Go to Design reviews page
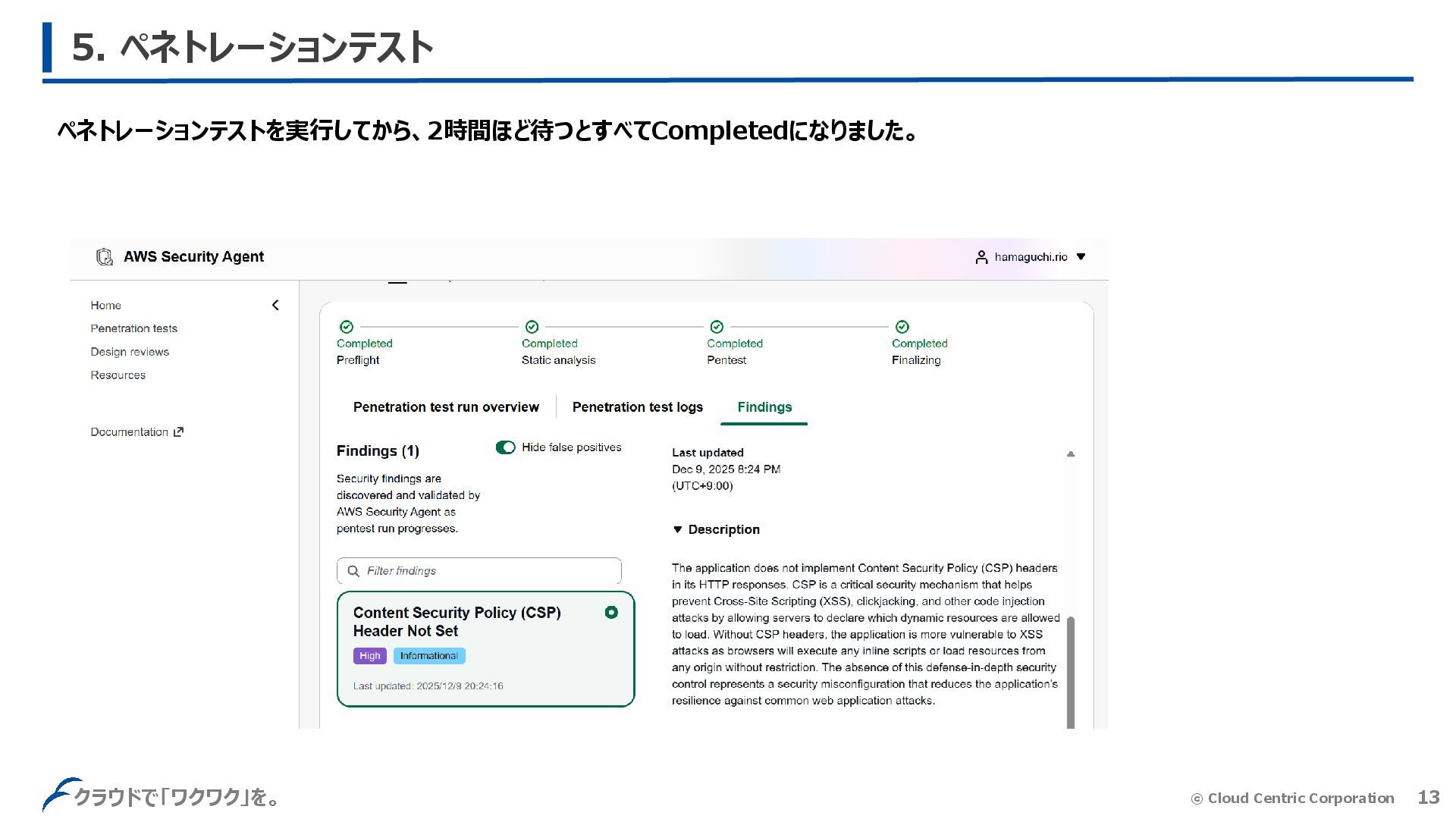Viewport: 1456px width, 819px height. 130,352
